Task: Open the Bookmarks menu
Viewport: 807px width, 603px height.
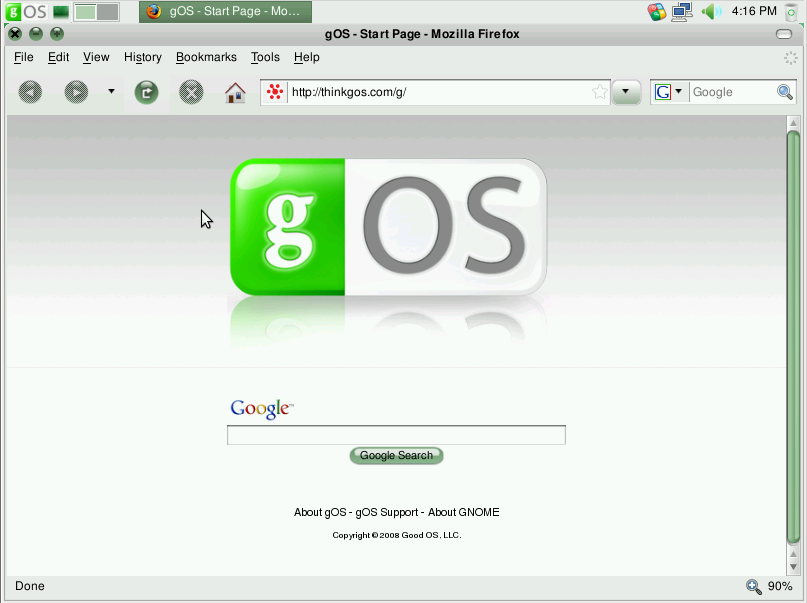Action: click(x=206, y=57)
